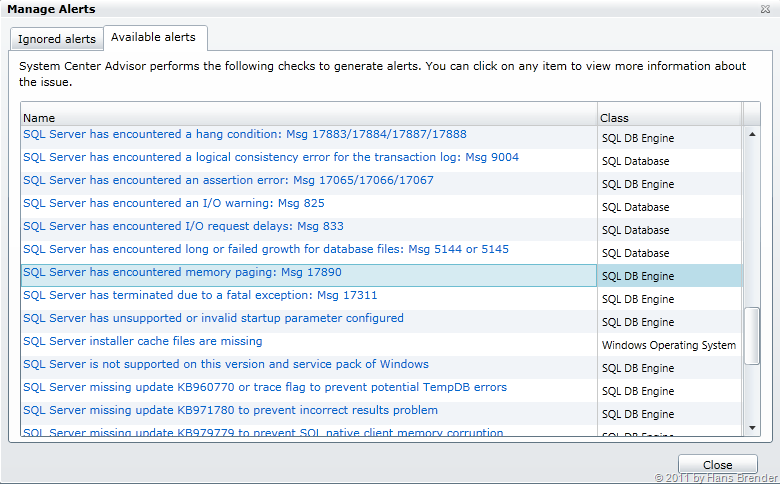This screenshot has height=484, width=780.
Task: Switch to the Ignored alerts tab
Action: click(x=57, y=39)
